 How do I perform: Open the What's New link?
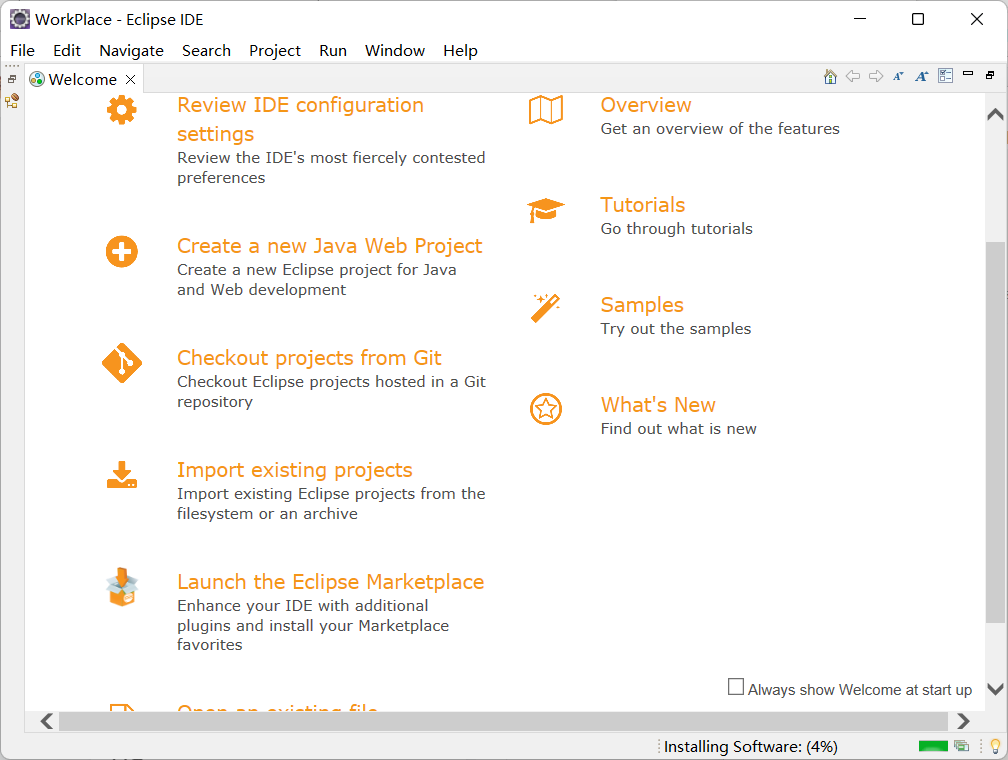pos(658,404)
